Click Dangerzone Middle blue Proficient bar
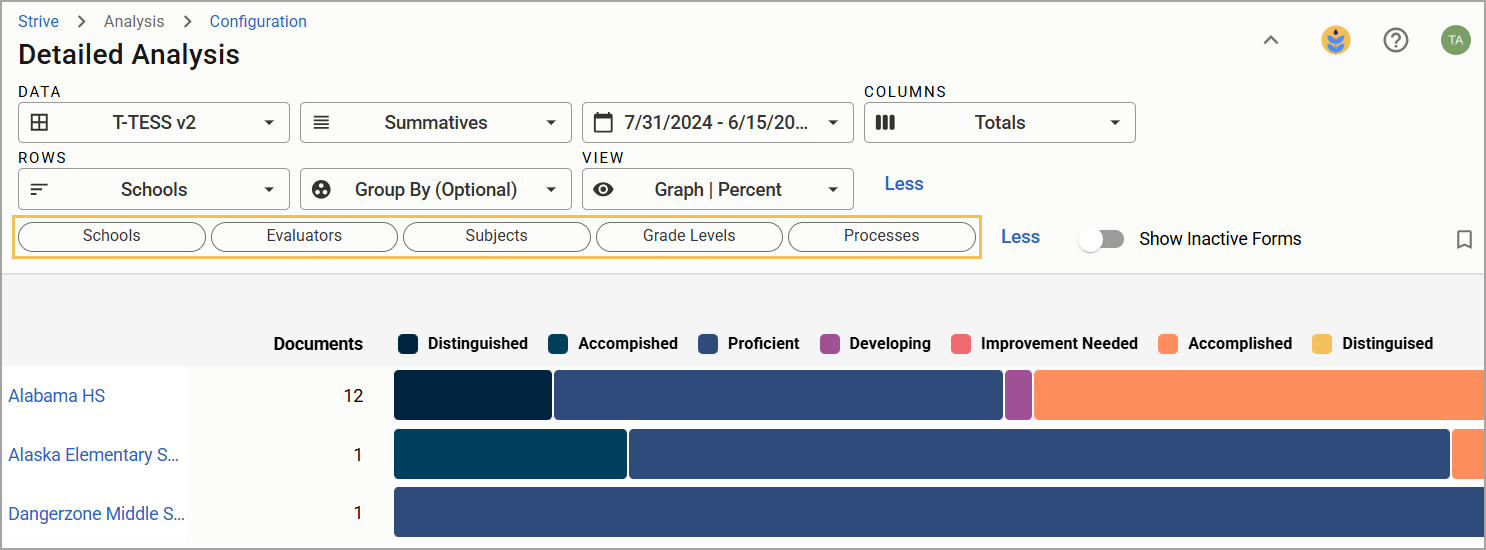This screenshot has height=550, width=1486. click(939, 512)
